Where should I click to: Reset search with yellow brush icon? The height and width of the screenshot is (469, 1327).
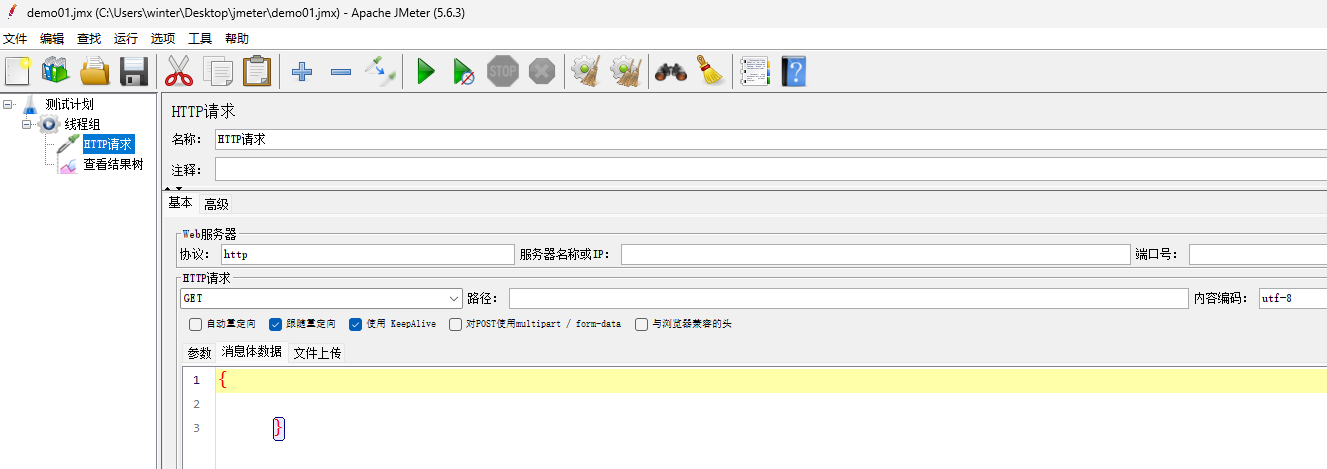point(711,71)
